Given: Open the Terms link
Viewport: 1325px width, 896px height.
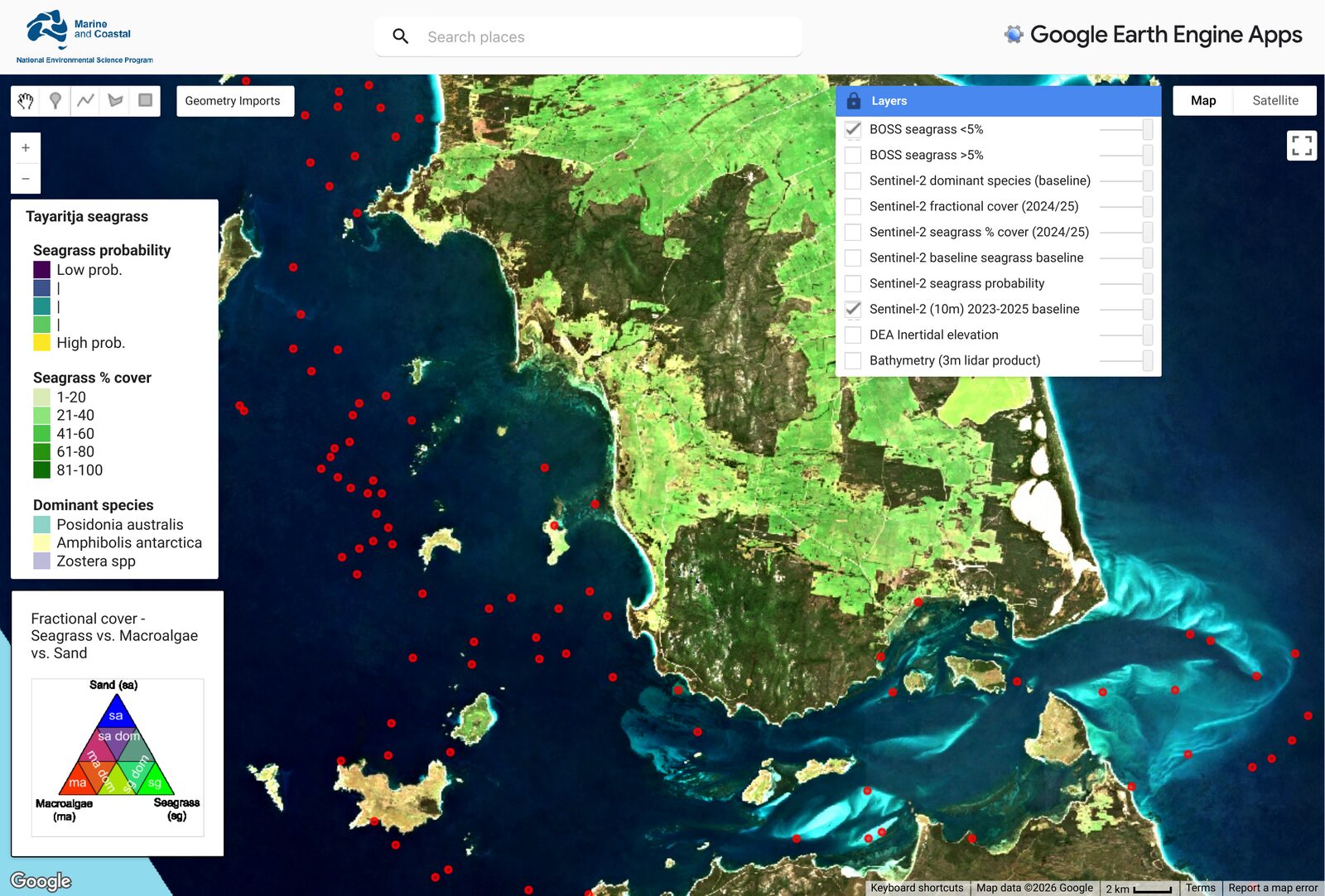Looking at the screenshot, I should point(1200,888).
